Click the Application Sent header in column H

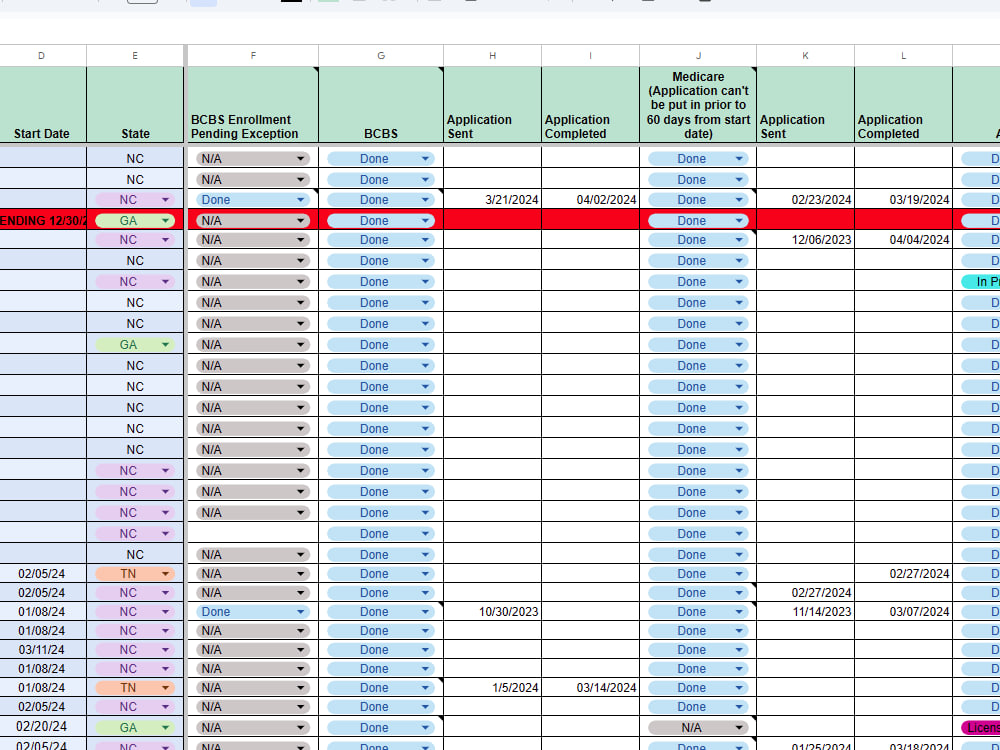coord(492,105)
